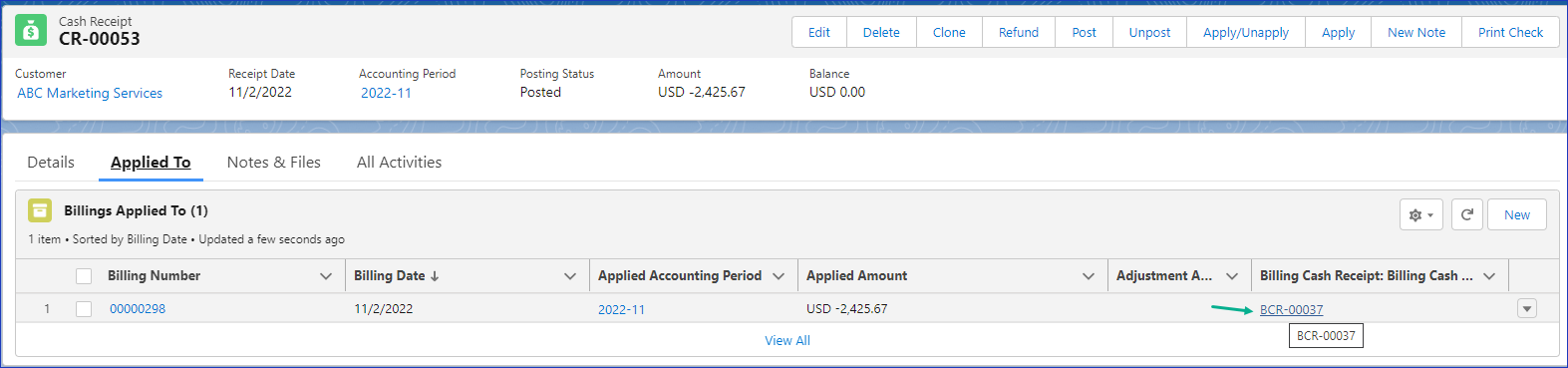Click the applied amount USD -2,425.67 cell
This screenshot has width=1568, height=368.
(847, 309)
